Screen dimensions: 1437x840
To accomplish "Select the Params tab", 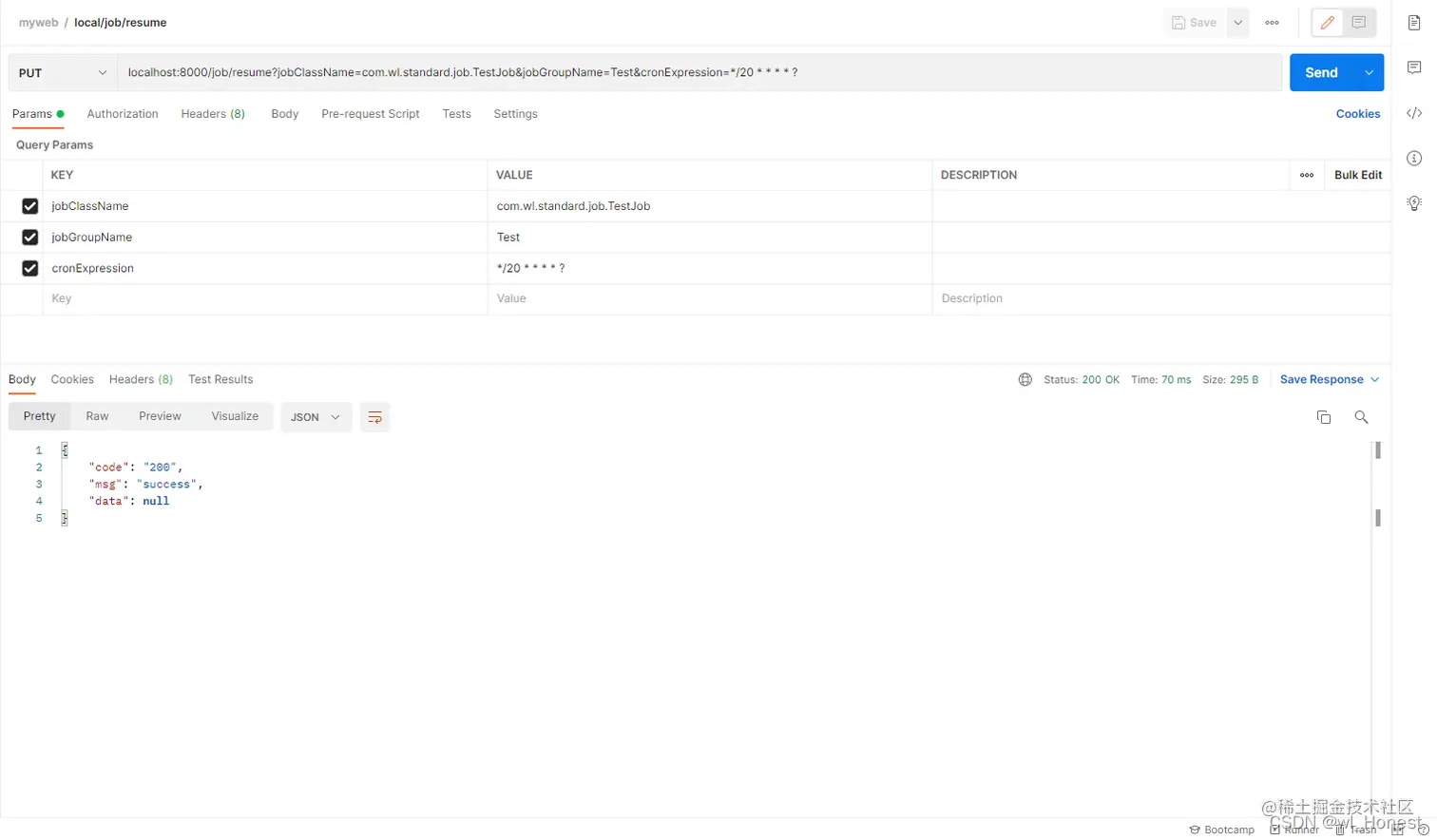I will pos(37,114).
